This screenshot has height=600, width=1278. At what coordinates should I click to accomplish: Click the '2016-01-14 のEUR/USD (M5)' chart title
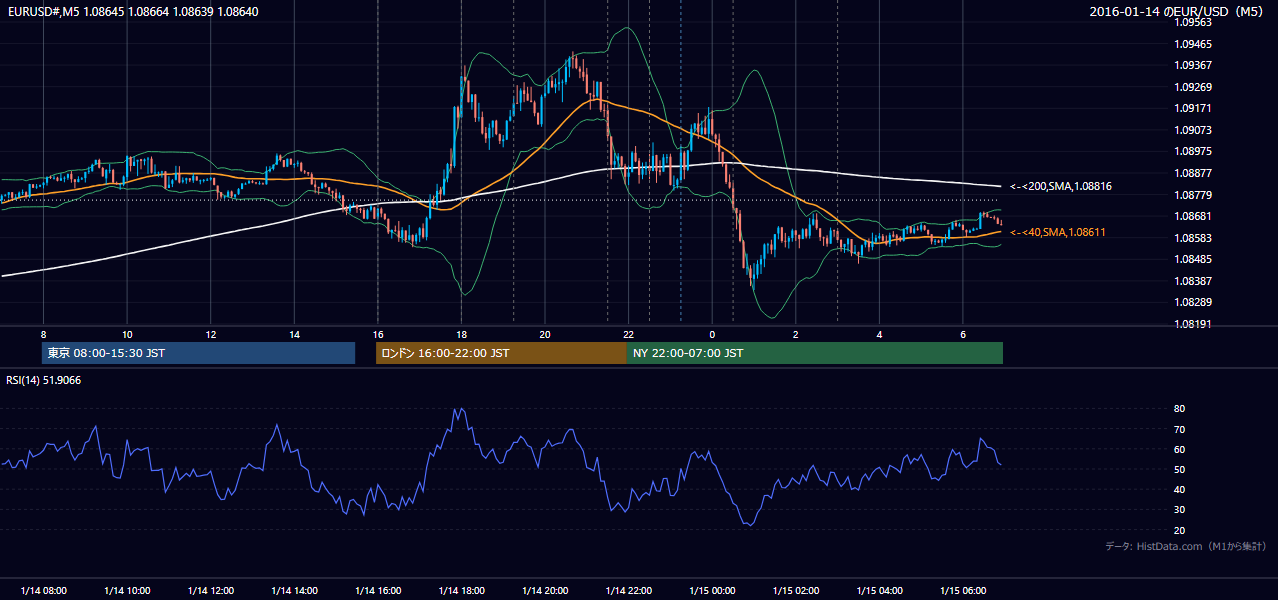pos(1176,12)
